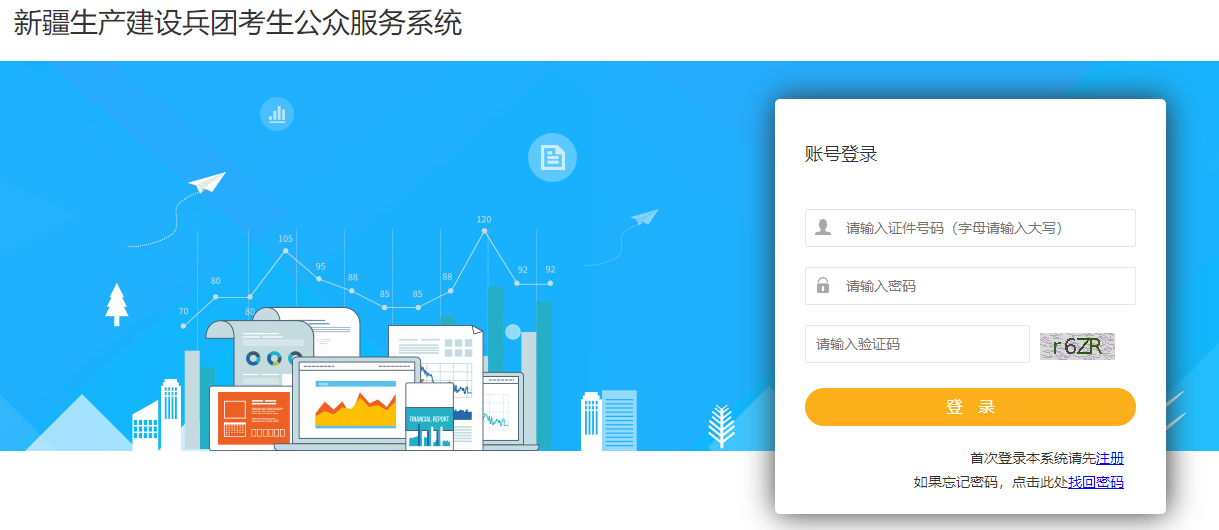Click the orange 登录 login button
1219x530 pixels.
tap(970, 407)
